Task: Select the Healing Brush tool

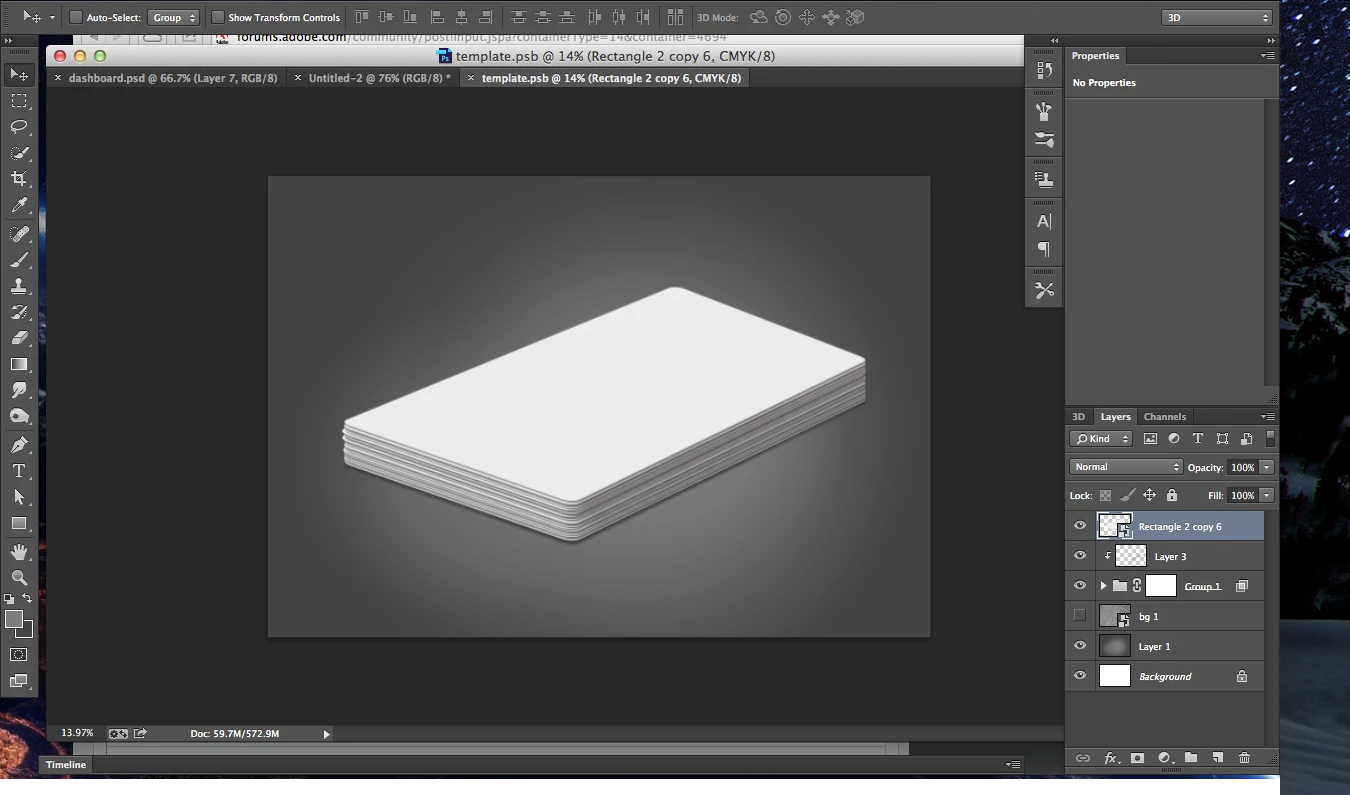Action: pos(19,233)
